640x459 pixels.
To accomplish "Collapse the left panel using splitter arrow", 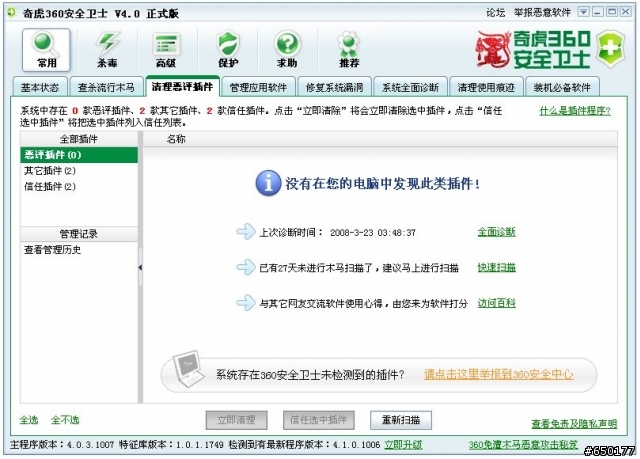I will 140,268.
